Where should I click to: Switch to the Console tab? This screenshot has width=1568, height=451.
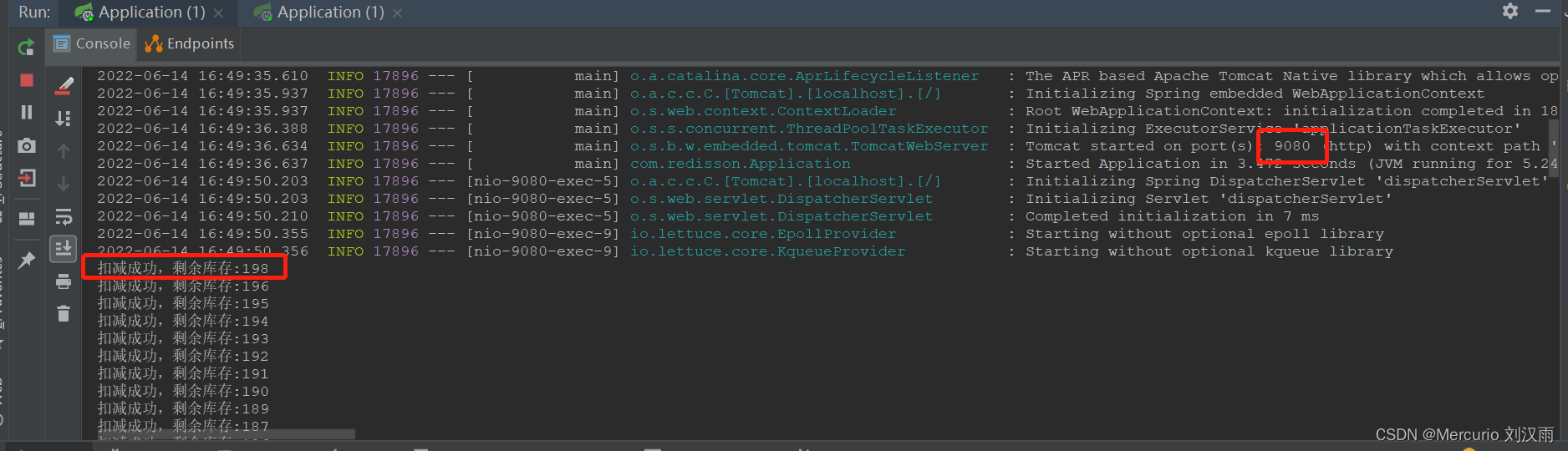92,43
